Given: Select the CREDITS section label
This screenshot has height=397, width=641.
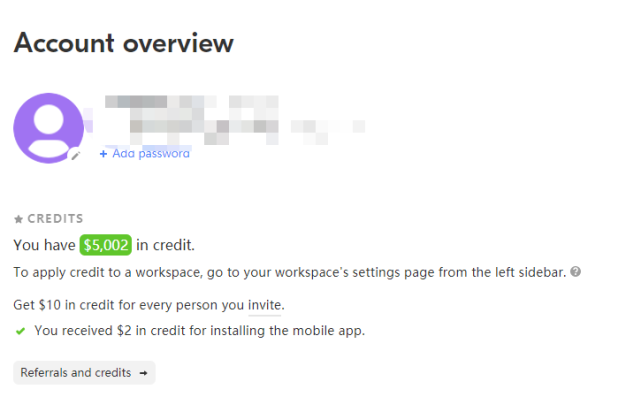Looking at the screenshot, I should coord(55,219).
